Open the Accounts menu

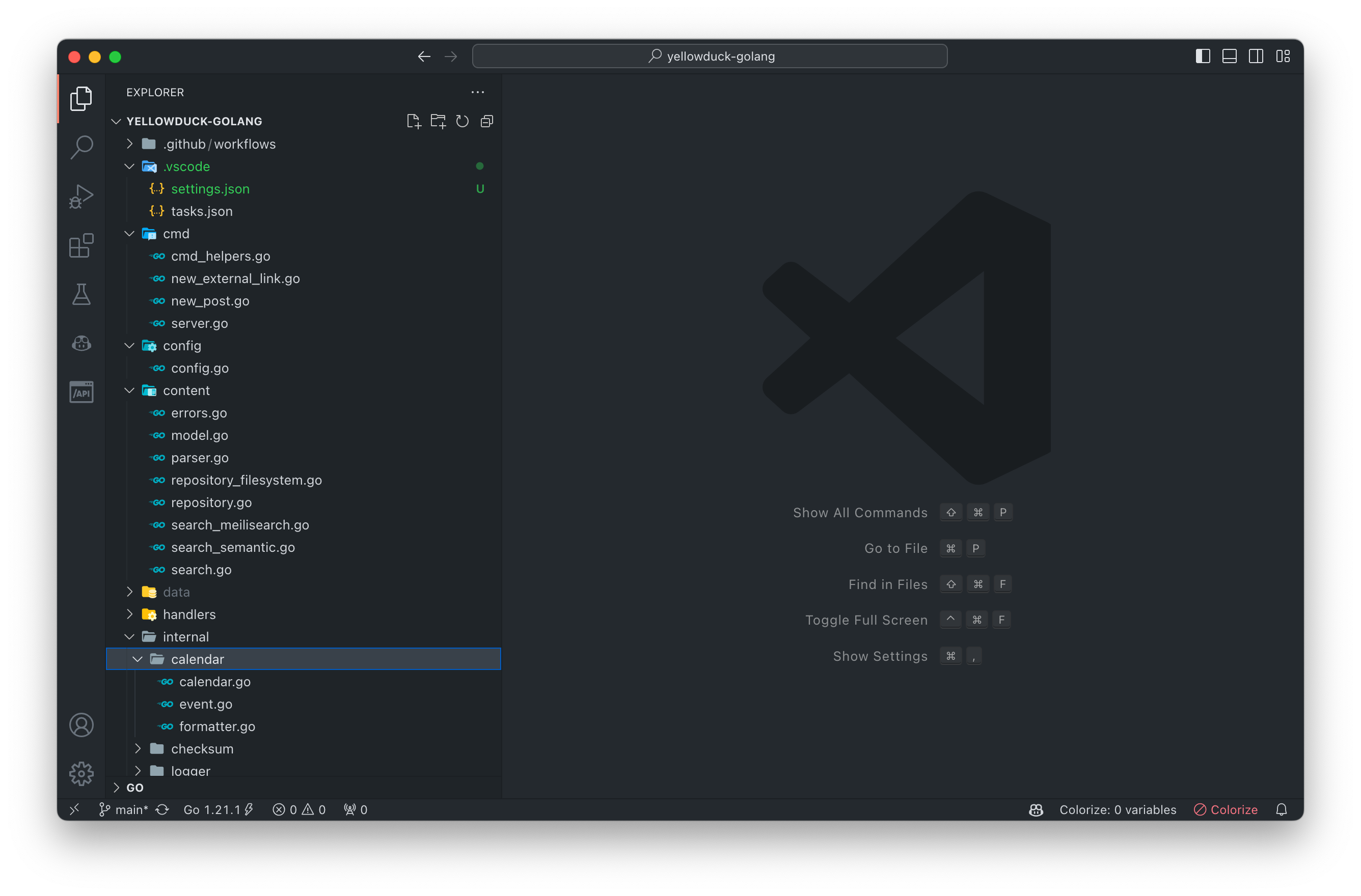81,725
